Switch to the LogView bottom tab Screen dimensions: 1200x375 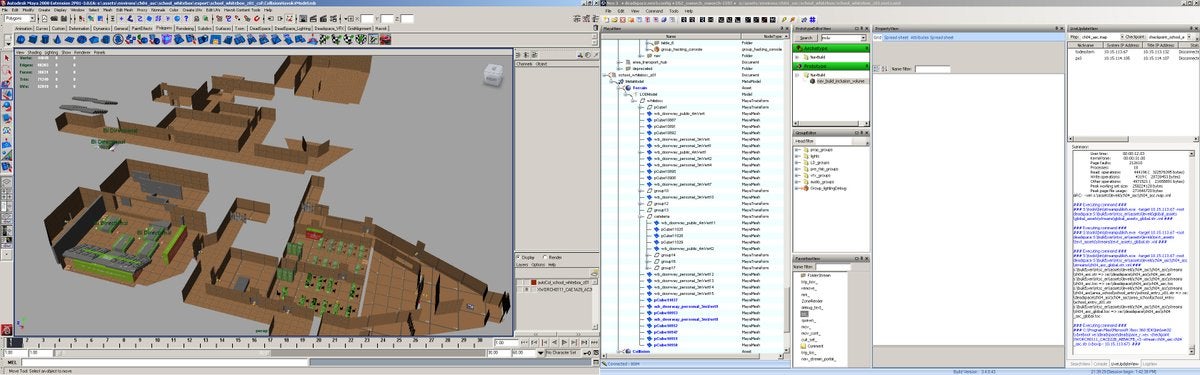[1149, 364]
